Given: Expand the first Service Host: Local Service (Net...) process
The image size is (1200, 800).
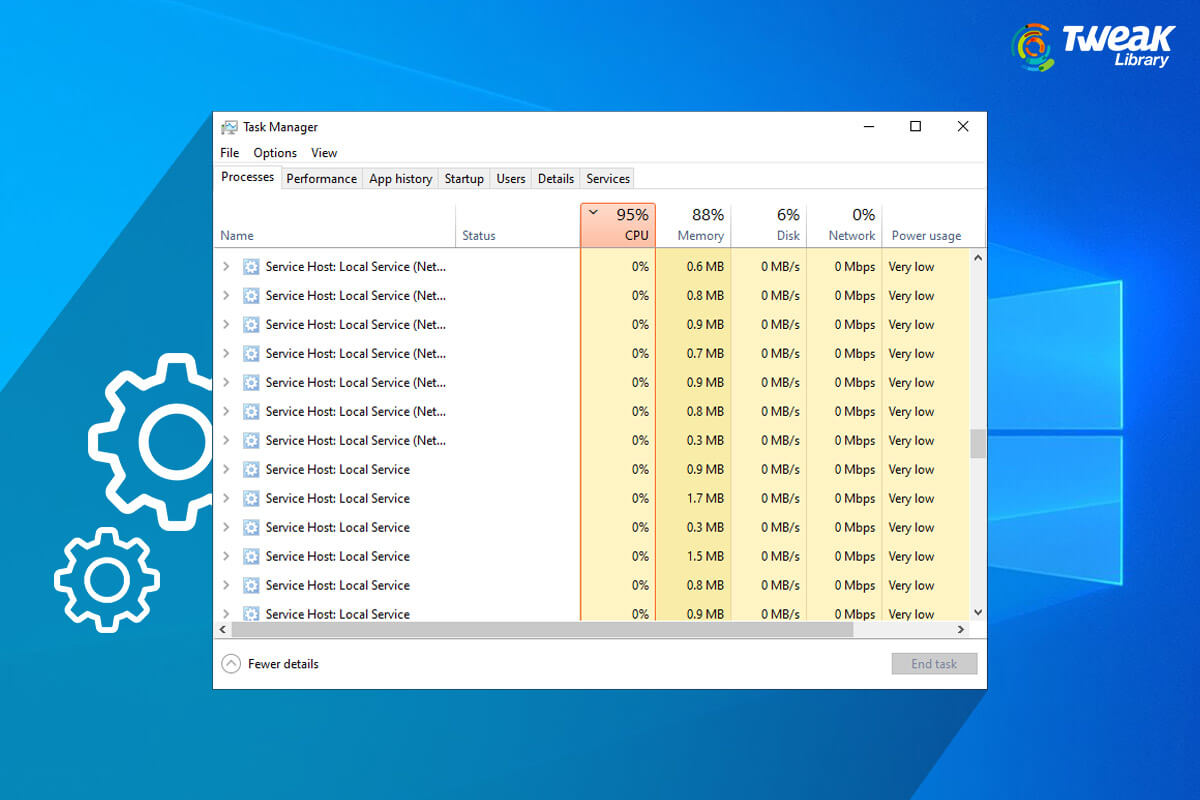Looking at the screenshot, I should [x=224, y=266].
